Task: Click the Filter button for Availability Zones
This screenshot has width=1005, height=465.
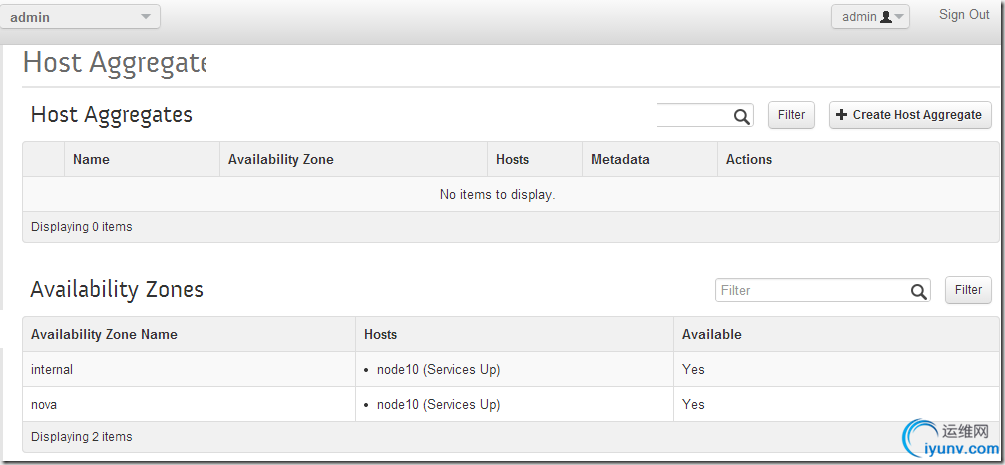Action: pos(968,290)
